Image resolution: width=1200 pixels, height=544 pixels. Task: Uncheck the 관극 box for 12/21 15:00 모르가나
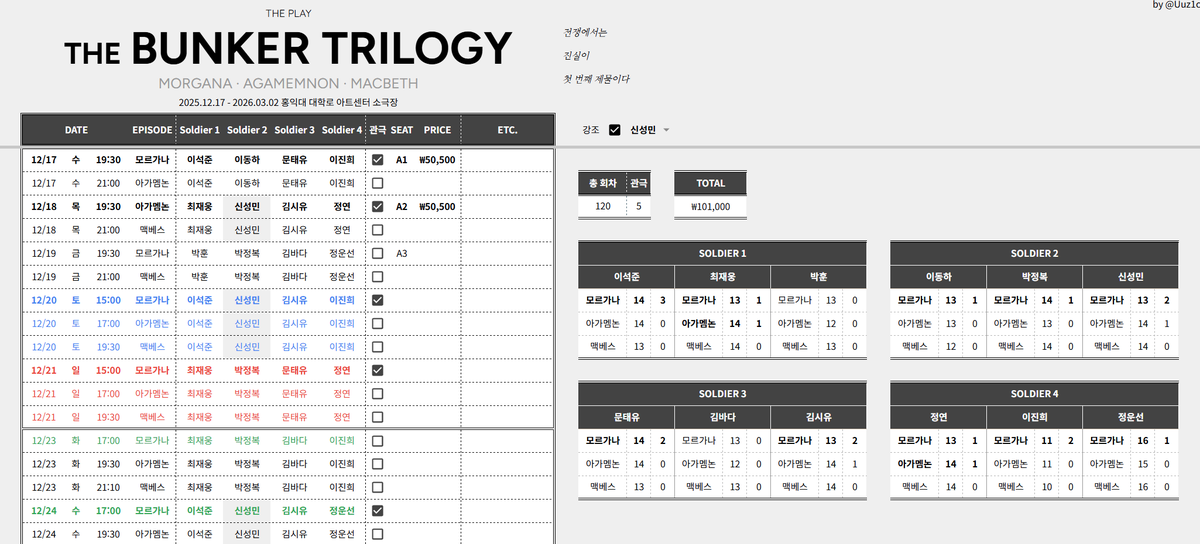(x=378, y=370)
